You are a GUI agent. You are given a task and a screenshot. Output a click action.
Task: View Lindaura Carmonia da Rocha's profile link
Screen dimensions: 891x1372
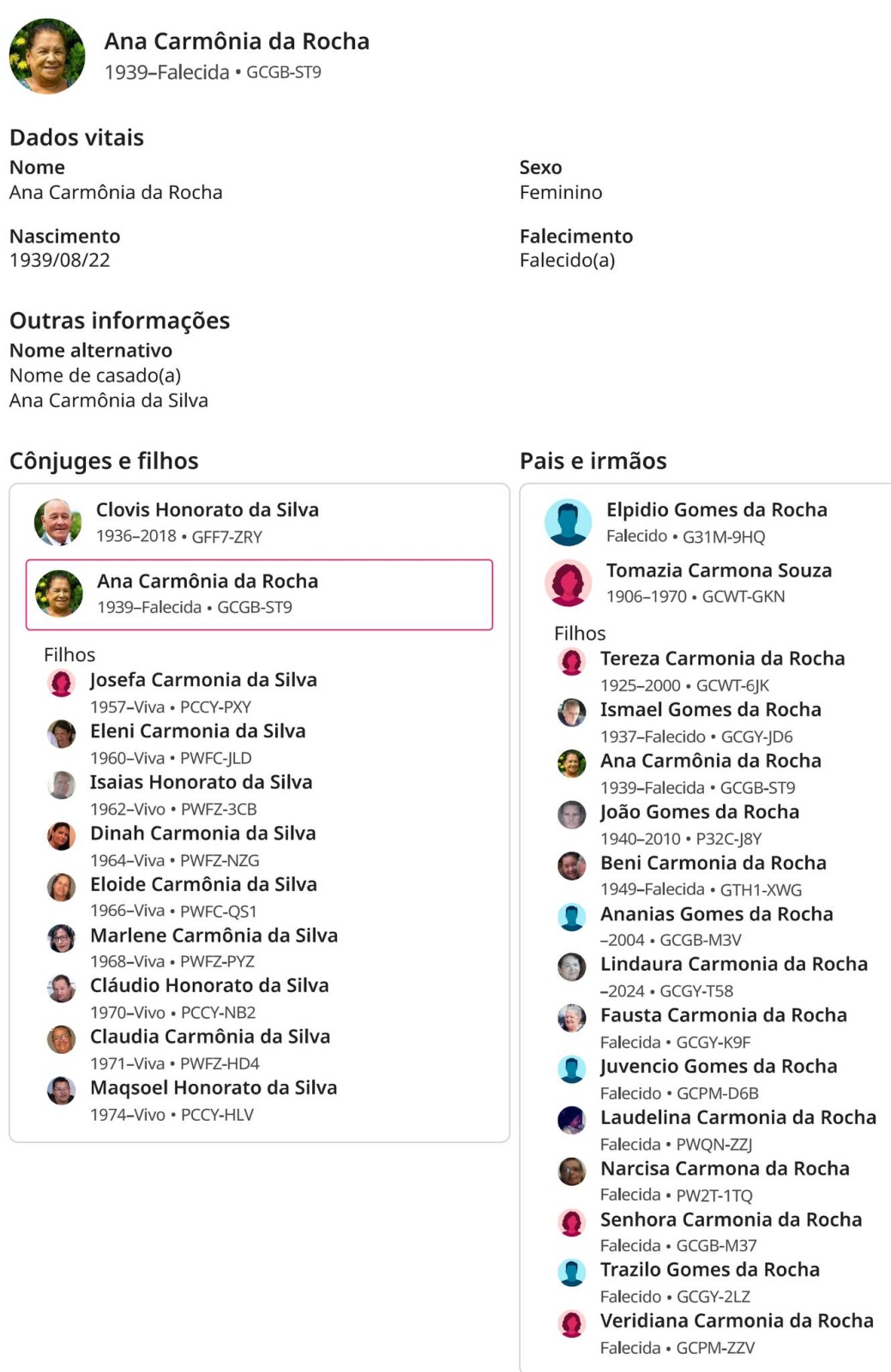coord(733,965)
